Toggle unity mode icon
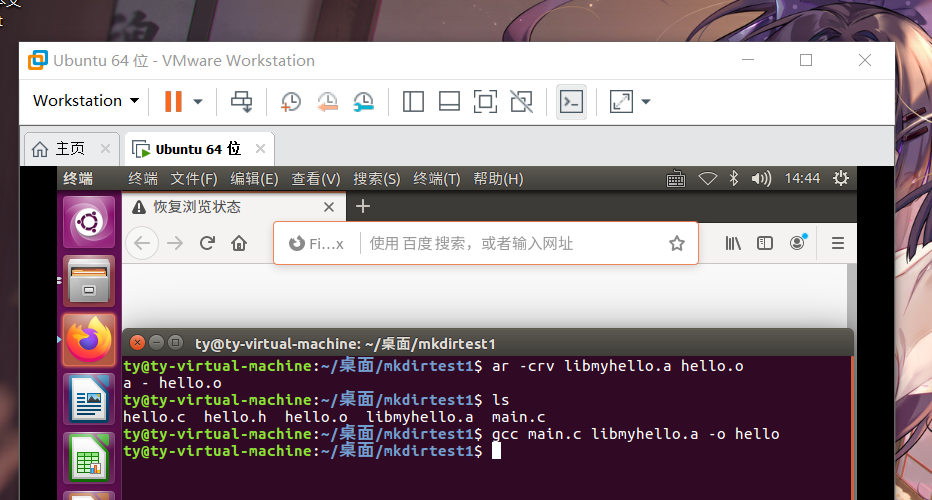 [522, 102]
